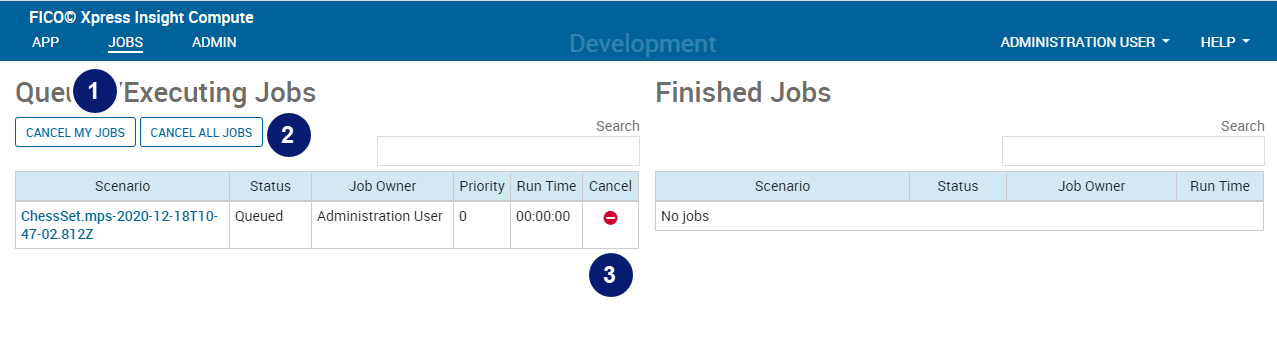Click the Cancel All Jobs button
Viewport: 1277px width, 361px height.
click(x=201, y=132)
